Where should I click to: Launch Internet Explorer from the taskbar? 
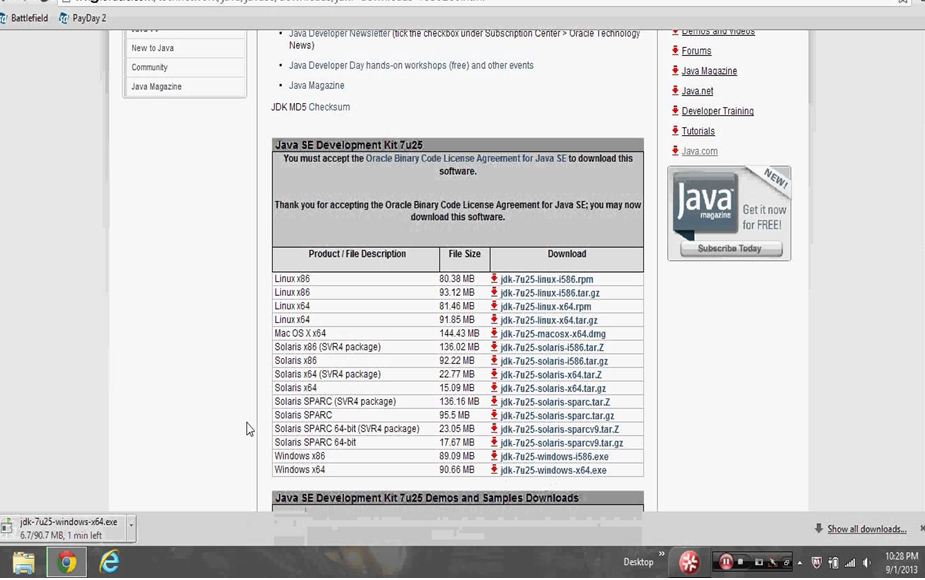pos(110,562)
